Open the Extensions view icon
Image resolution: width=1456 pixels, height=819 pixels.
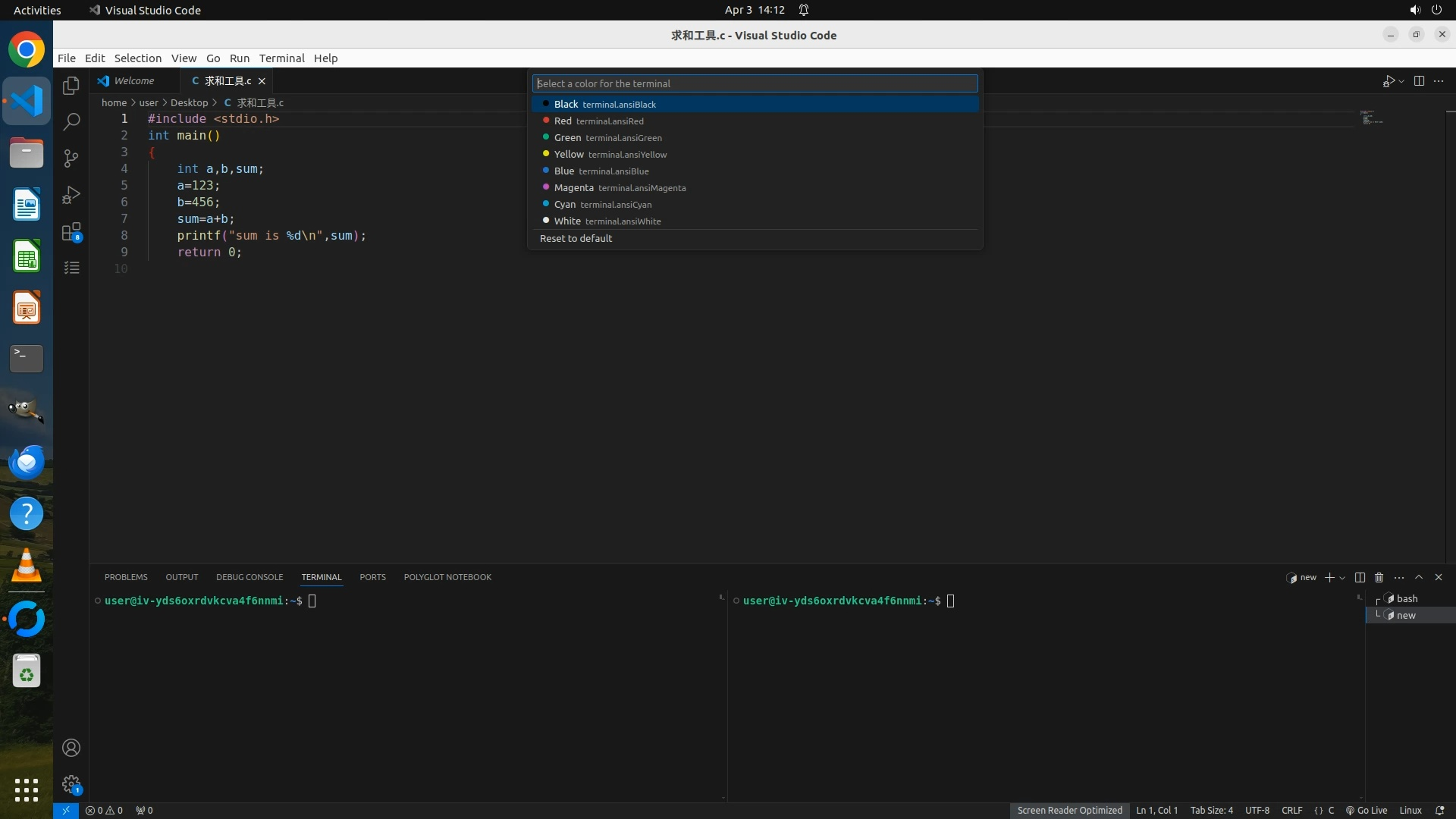71,231
